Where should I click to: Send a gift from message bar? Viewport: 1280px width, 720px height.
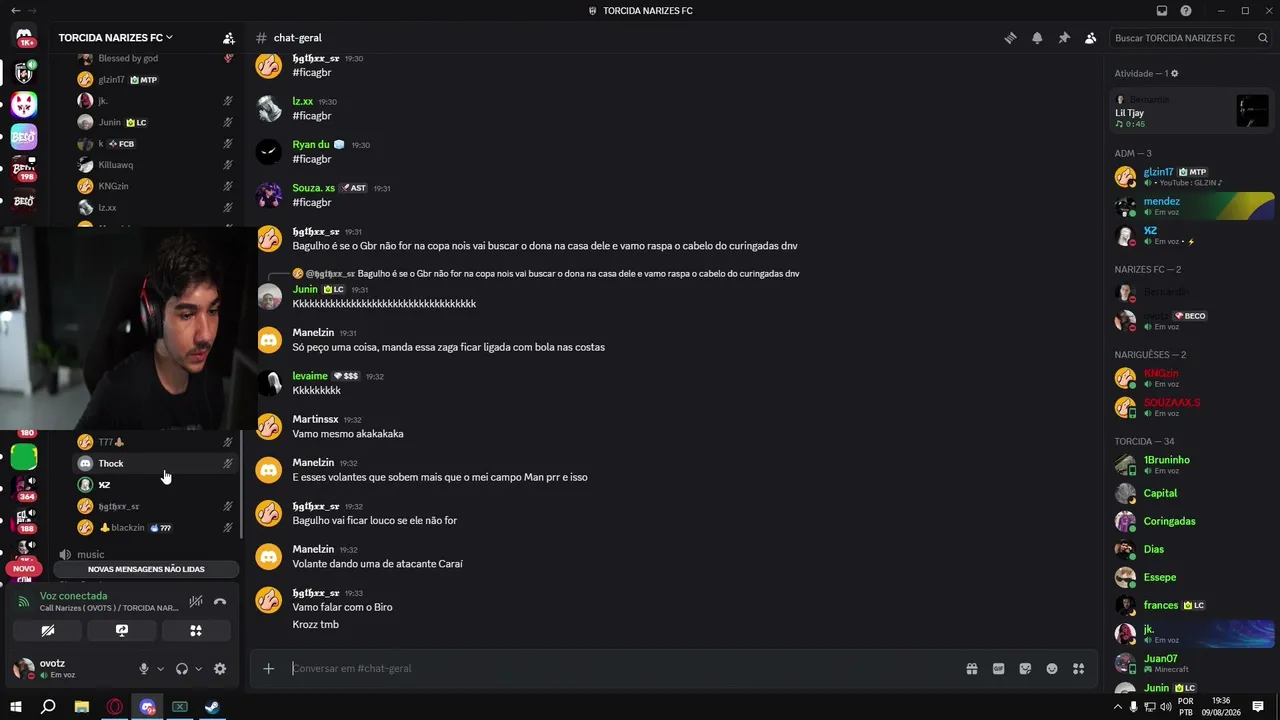(971, 668)
